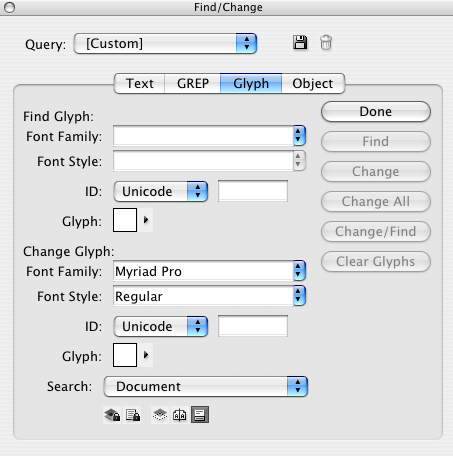Click the Clear Glyphs button

click(x=376, y=262)
